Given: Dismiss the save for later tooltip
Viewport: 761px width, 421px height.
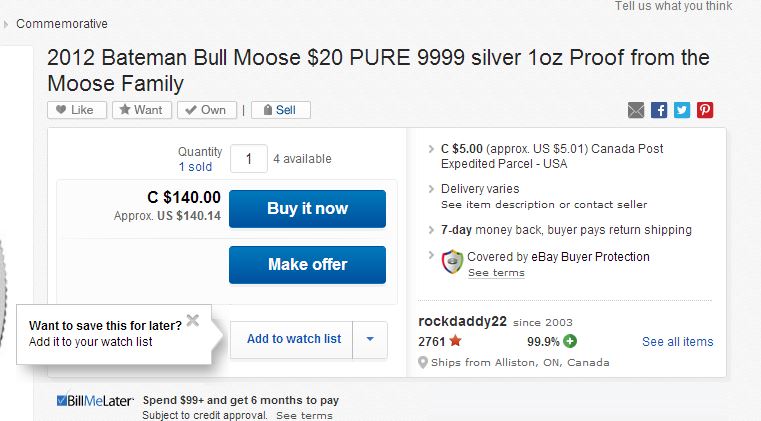Looking at the screenshot, I should click(193, 320).
